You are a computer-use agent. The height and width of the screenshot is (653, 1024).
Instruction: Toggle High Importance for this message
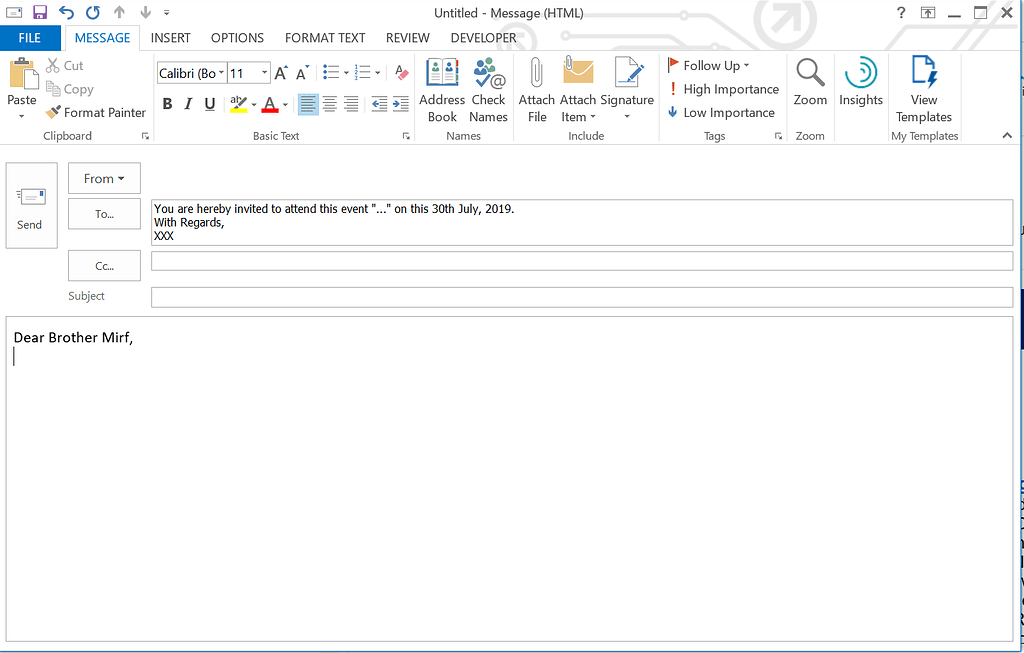tap(723, 89)
